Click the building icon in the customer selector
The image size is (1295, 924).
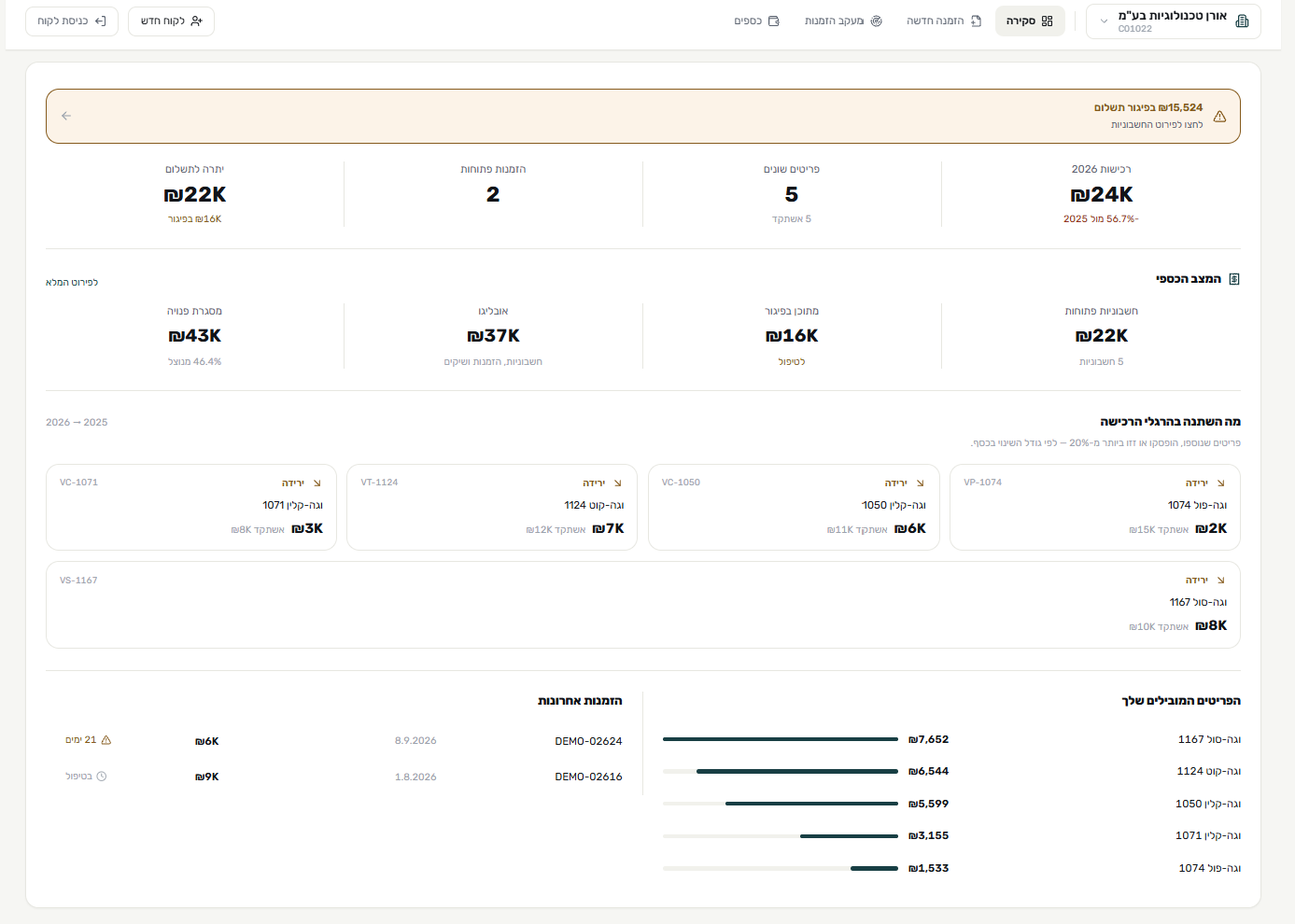click(x=1242, y=21)
